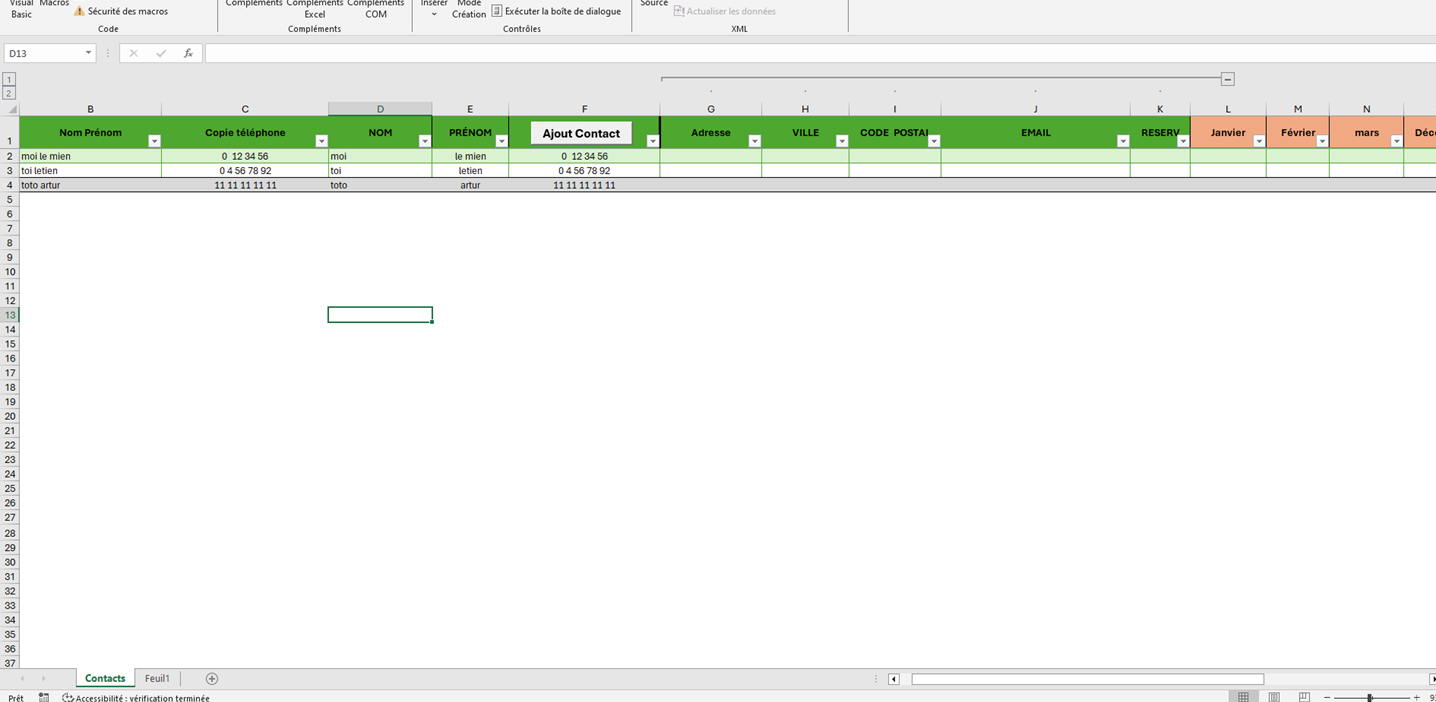The height and width of the screenshot is (702, 1436).
Task: Click the Page Break Preview icon
Action: point(1303,697)
